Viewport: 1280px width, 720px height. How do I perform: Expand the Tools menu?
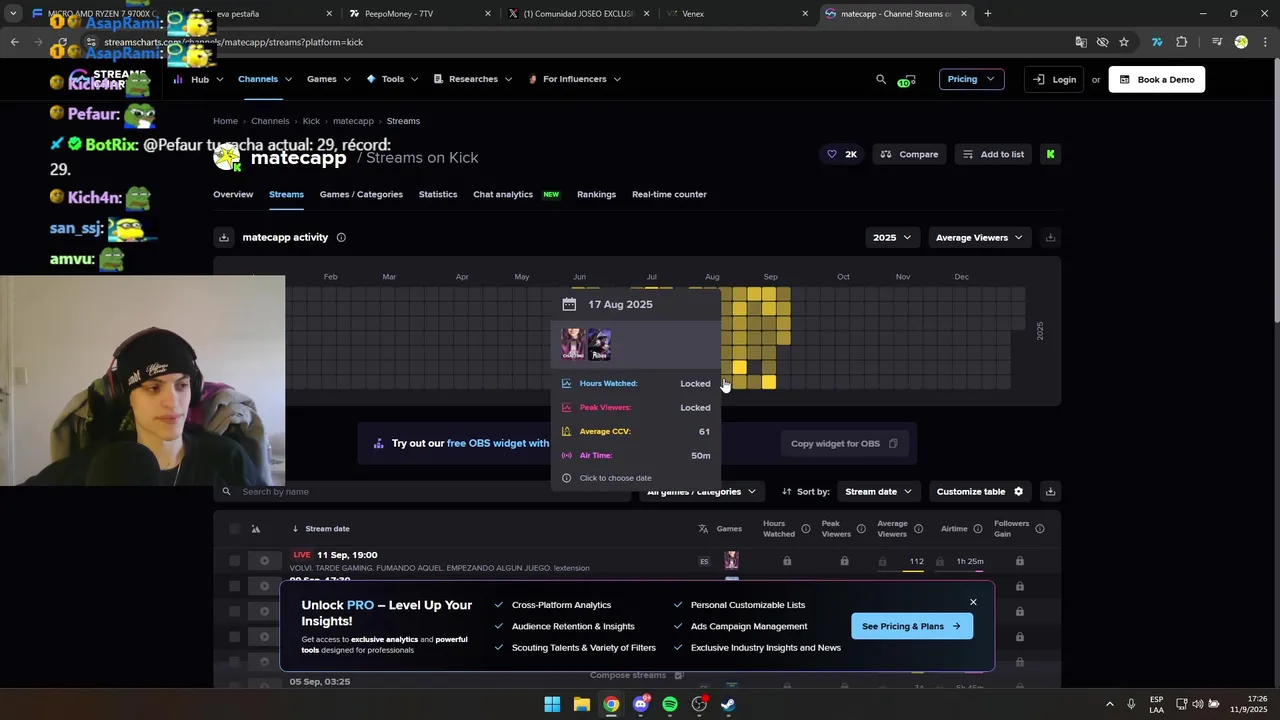392,79
